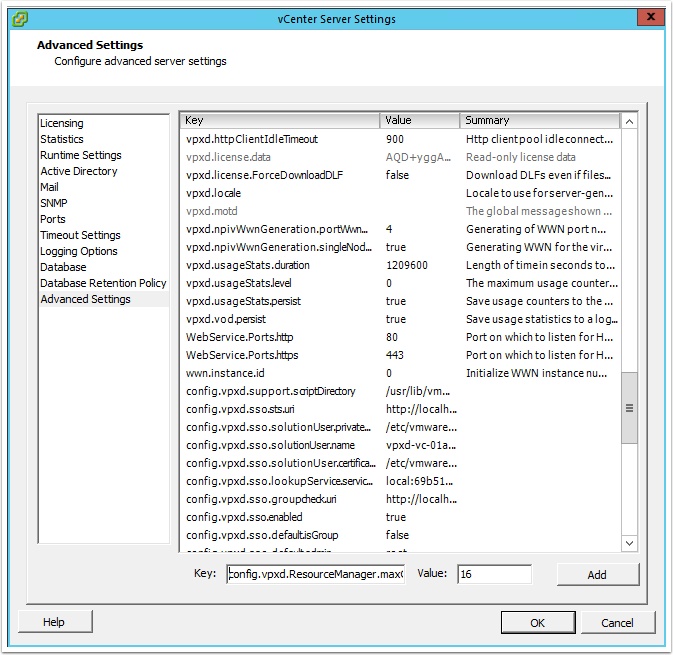
Task: Select Runtime Settings in the sidebar
Action: (81, 155)
